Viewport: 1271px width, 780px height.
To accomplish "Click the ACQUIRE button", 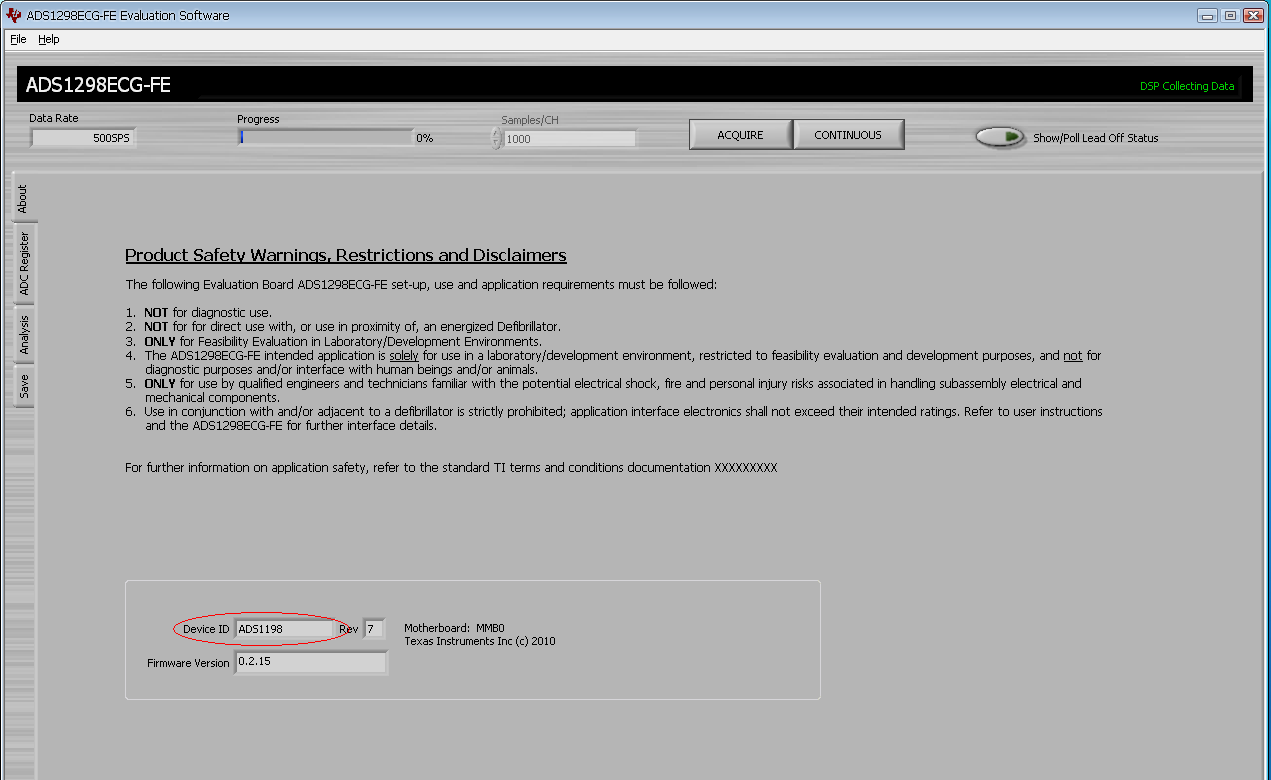I will coord(740,135).
